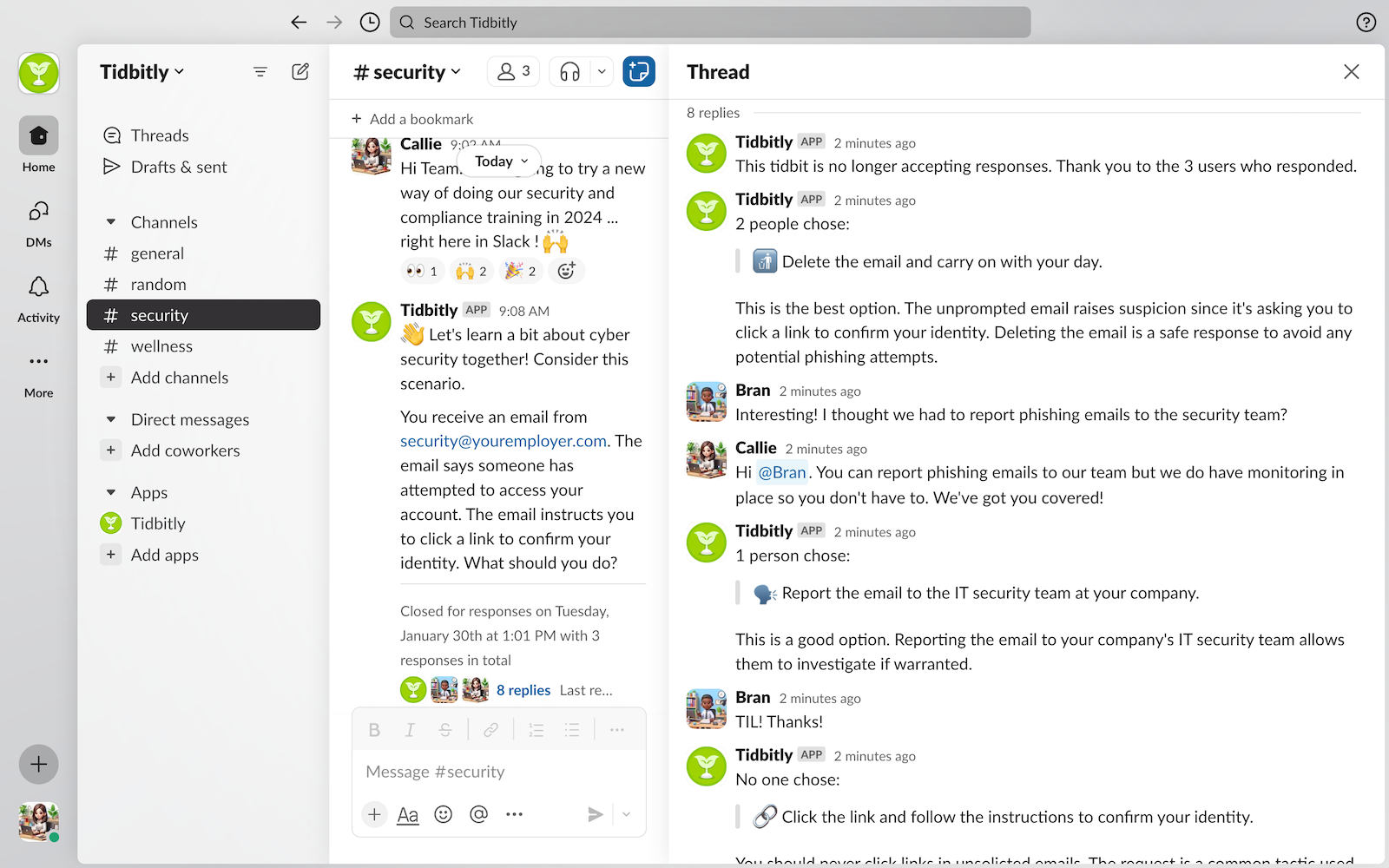Viewport: 1389px width, 868px height.
Task: Switch to the random channel
Action: [x=203, y=284]
